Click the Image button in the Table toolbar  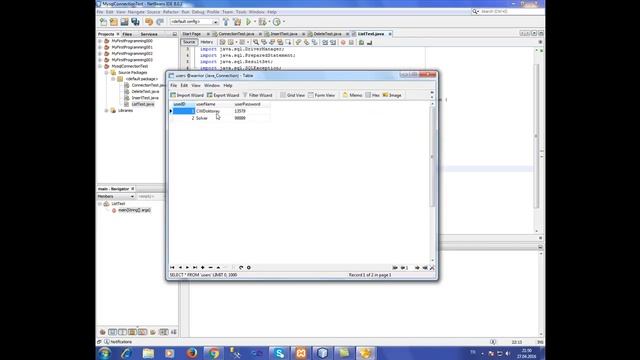392,95
